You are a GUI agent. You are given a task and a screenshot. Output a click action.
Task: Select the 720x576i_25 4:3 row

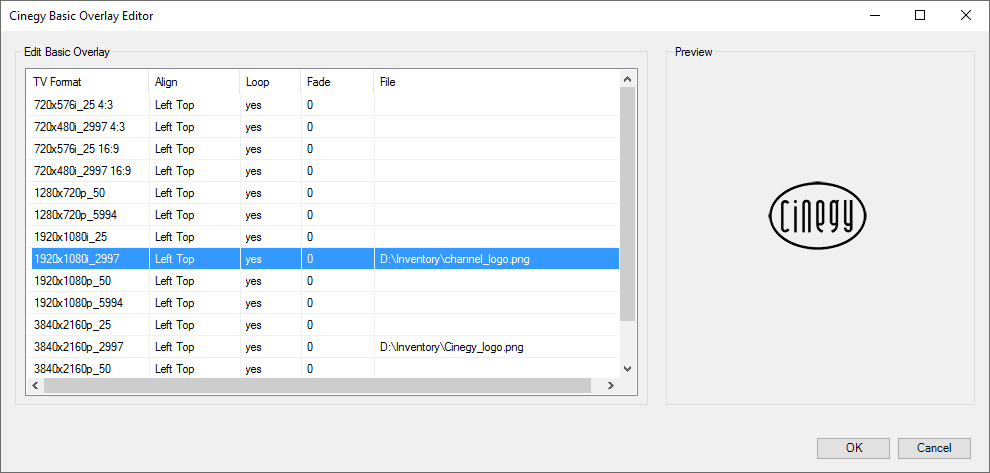tap(325, 105)
